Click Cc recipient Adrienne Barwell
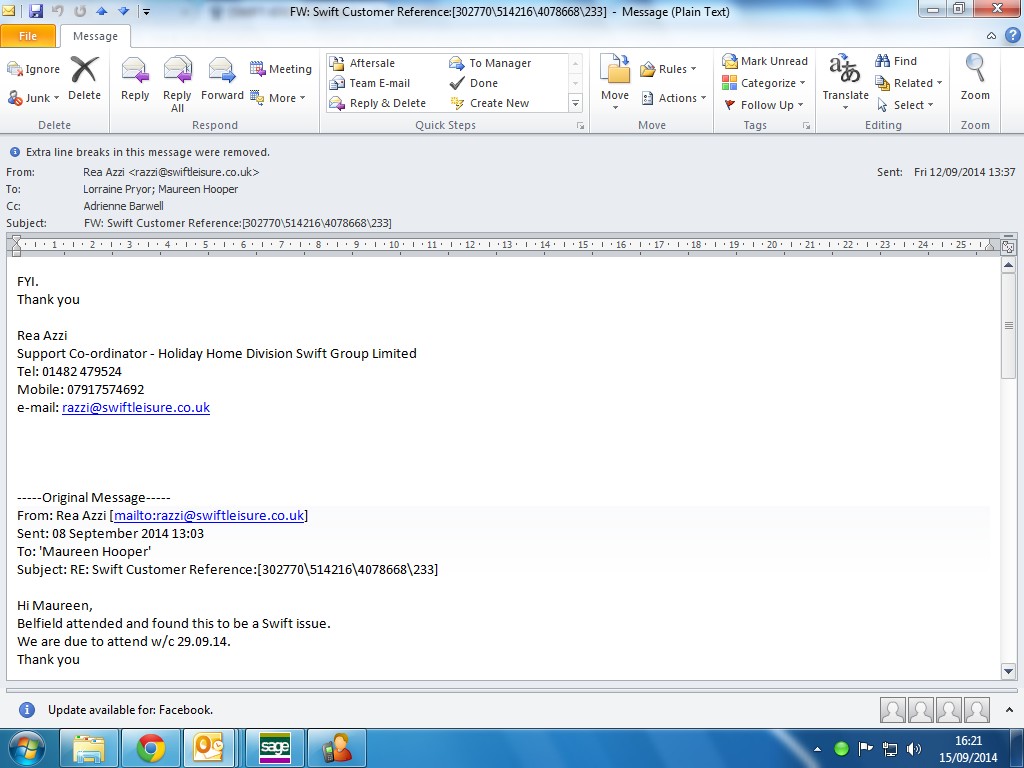The height and width of the screenshot is (768, 1024). click(x=123, y=206)
